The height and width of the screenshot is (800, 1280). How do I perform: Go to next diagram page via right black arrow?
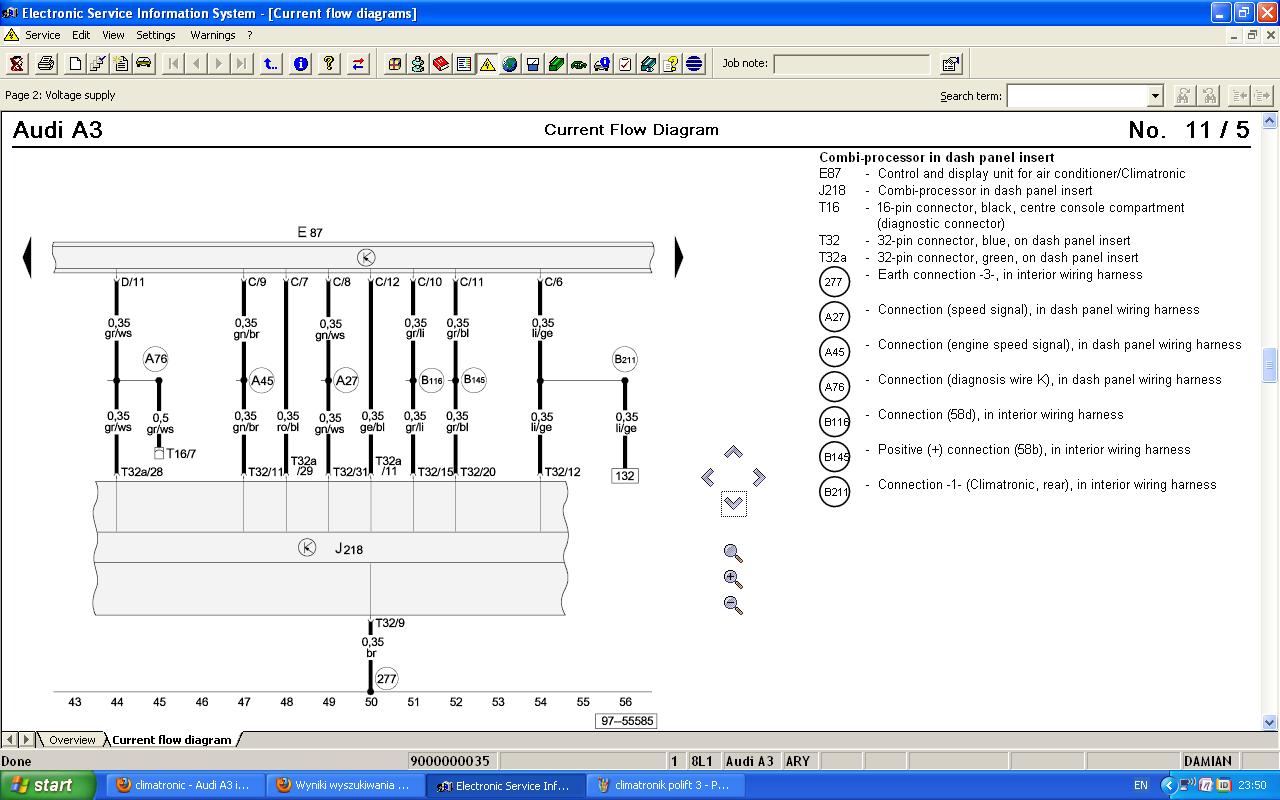(679, 258)
